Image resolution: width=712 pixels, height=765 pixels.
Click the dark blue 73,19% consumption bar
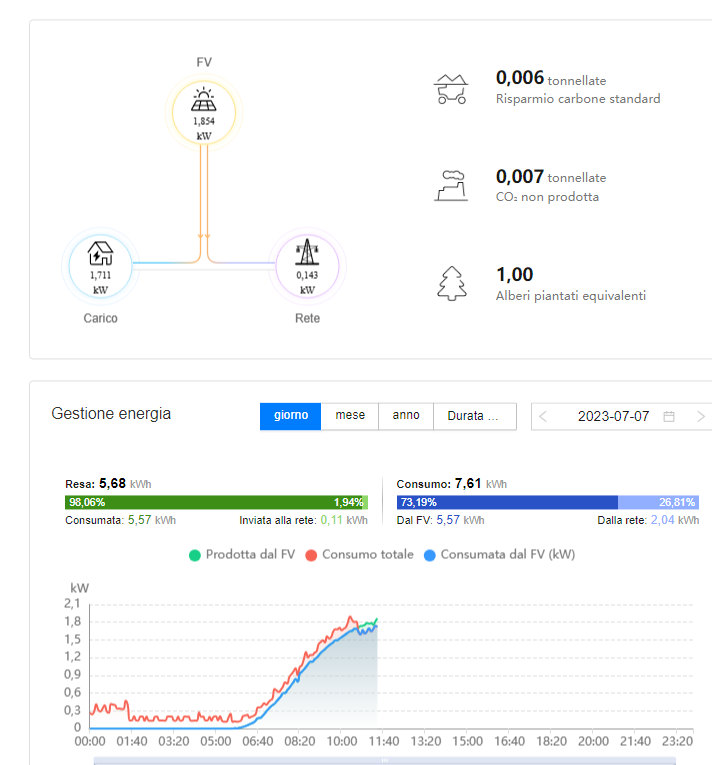pyautogui.click(x=507, y=502)
